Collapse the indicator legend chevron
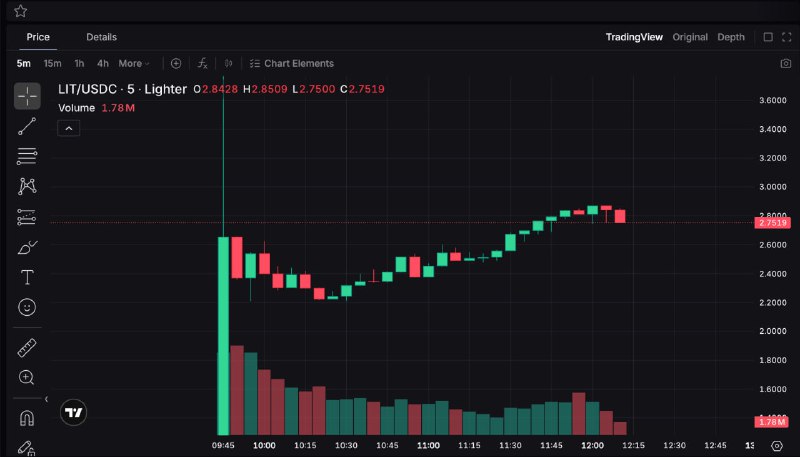Viewport: 800px width, 457px height. tap(69, 128)
